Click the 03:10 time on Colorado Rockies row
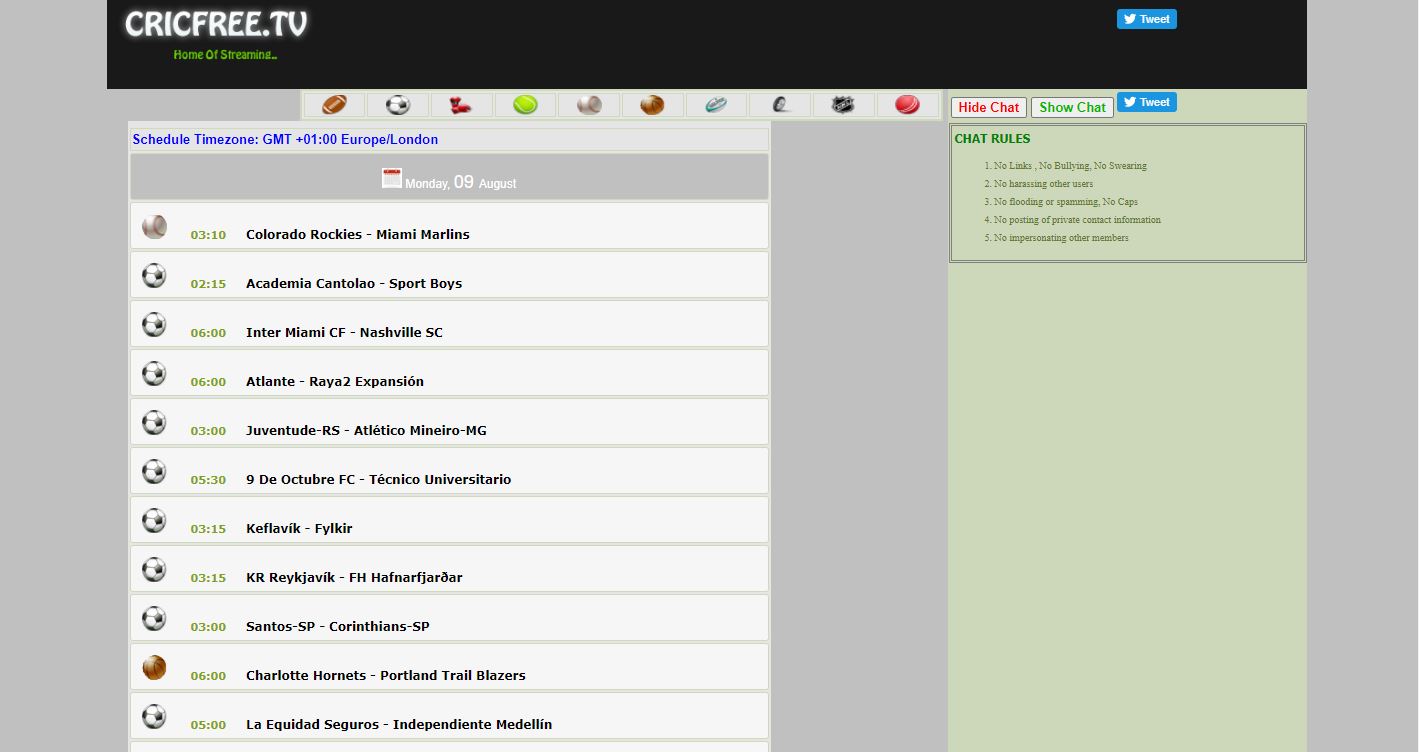1419x752 pixels. [208, 235]
